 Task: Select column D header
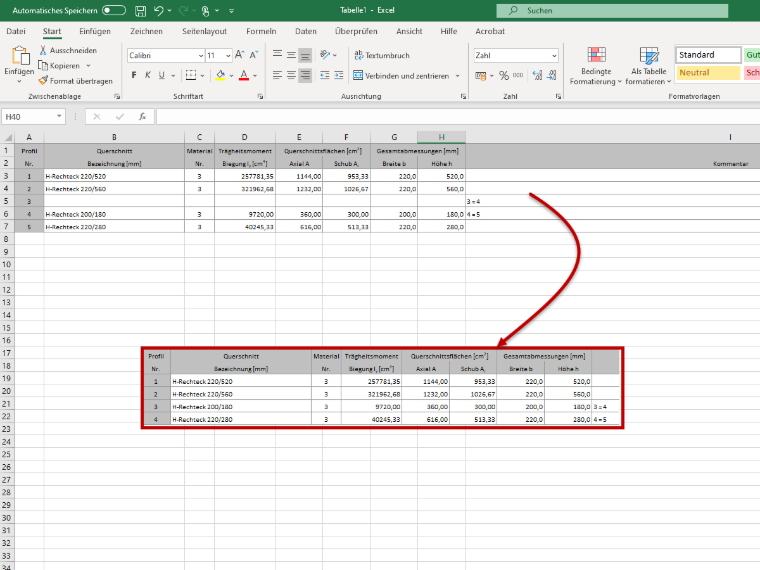[x=245, y=137]
